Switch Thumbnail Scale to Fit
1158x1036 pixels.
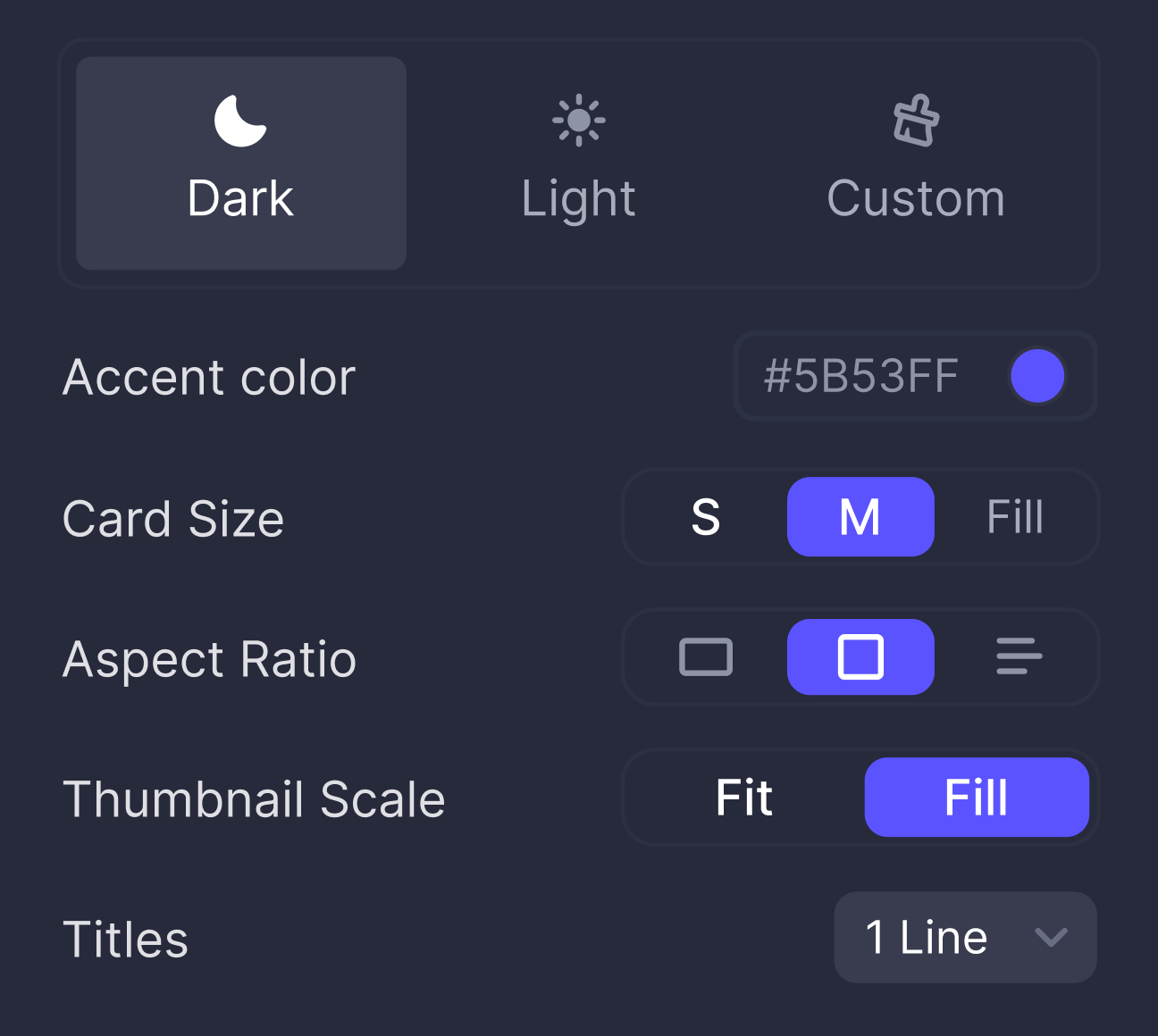pos(743,798)
